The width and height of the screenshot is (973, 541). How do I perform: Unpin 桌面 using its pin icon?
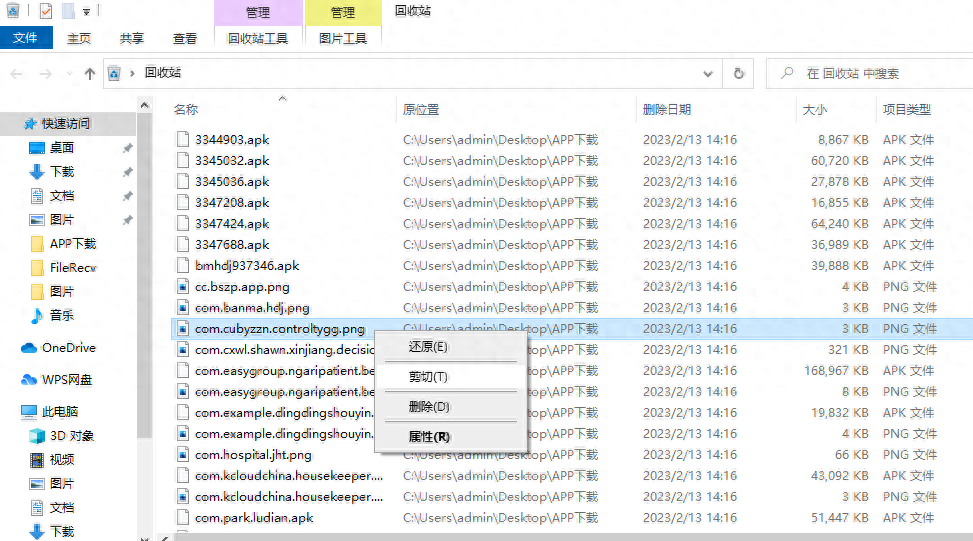127,148
